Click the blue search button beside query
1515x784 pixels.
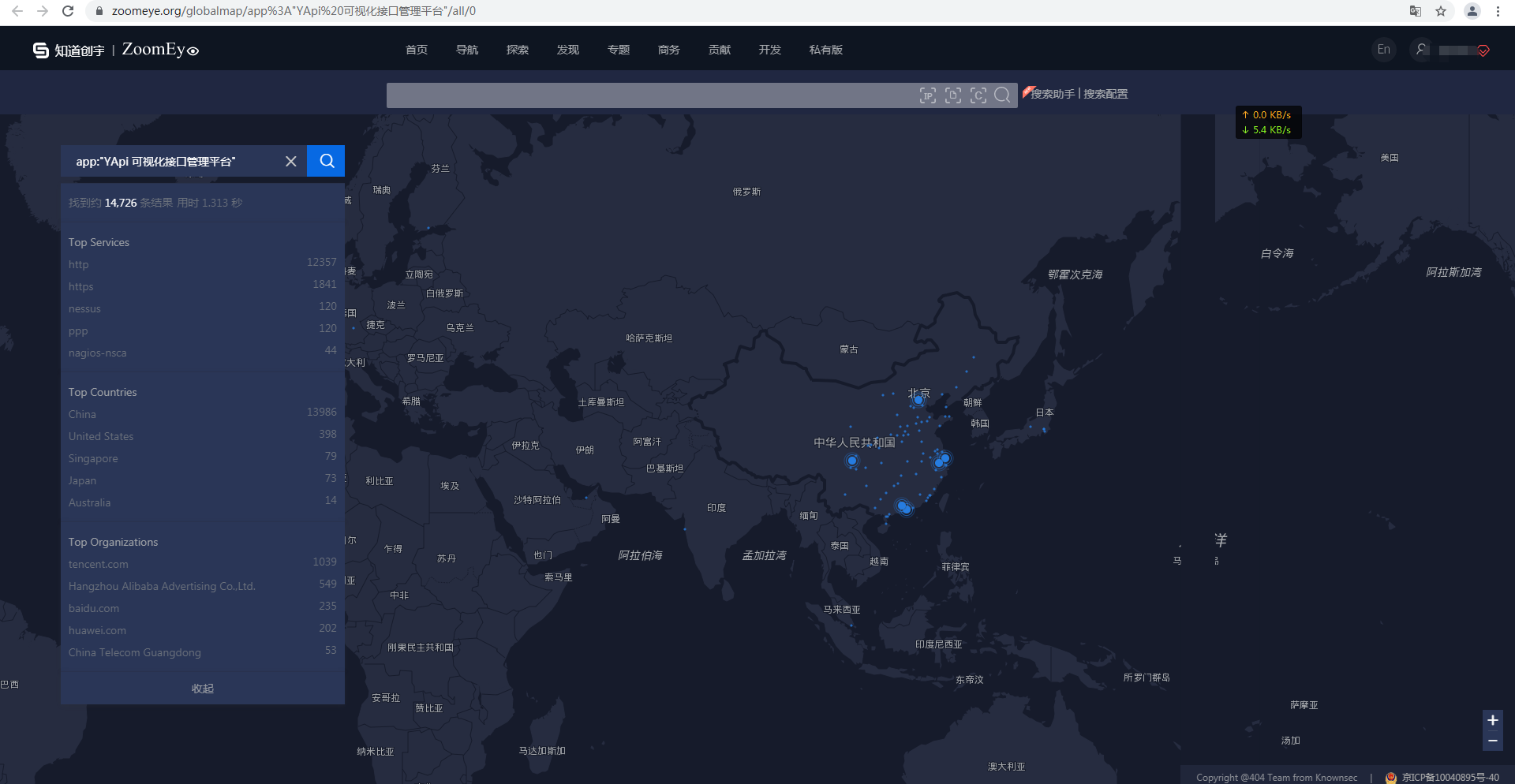click(x=326, y=161)
